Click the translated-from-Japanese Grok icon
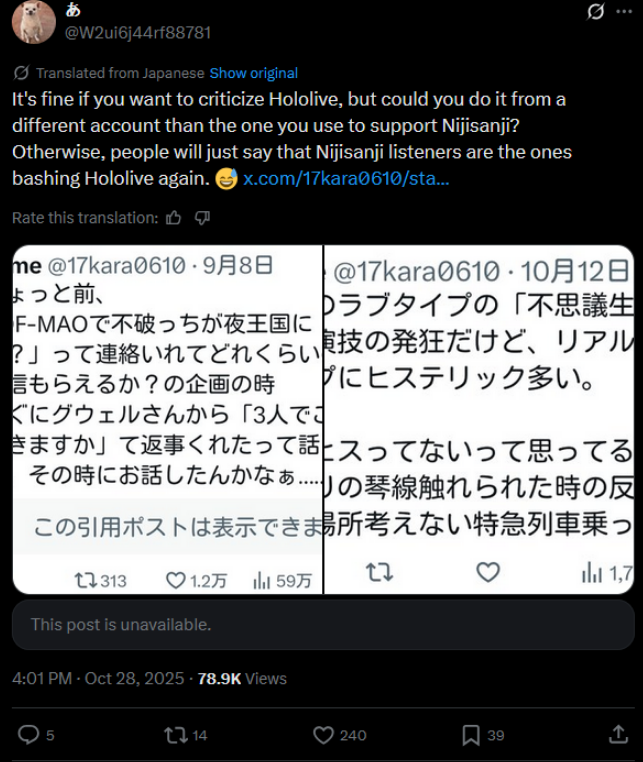The width and height of the screenshot is (643, 762). click(x=21, y=73)
